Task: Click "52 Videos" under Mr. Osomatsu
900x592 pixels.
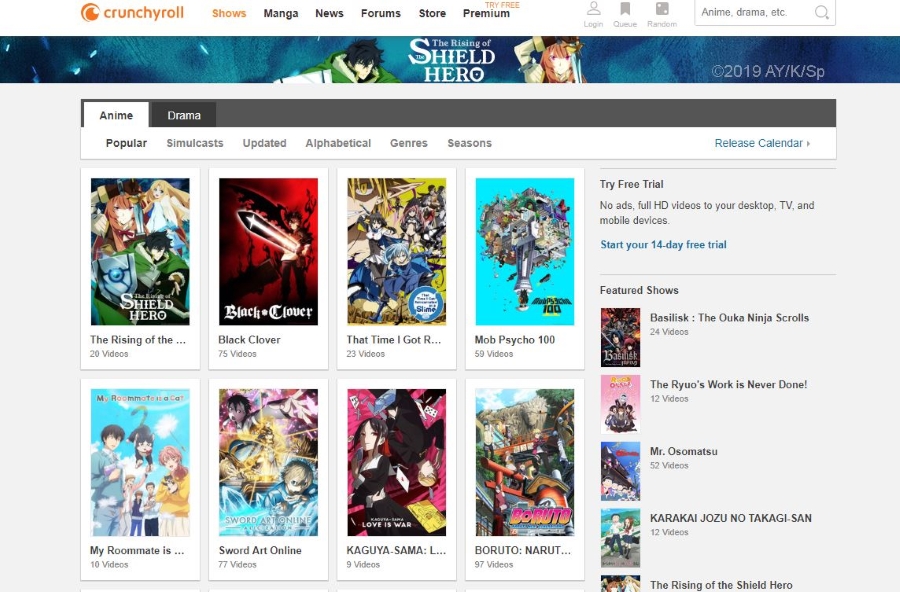Action: 669,466
